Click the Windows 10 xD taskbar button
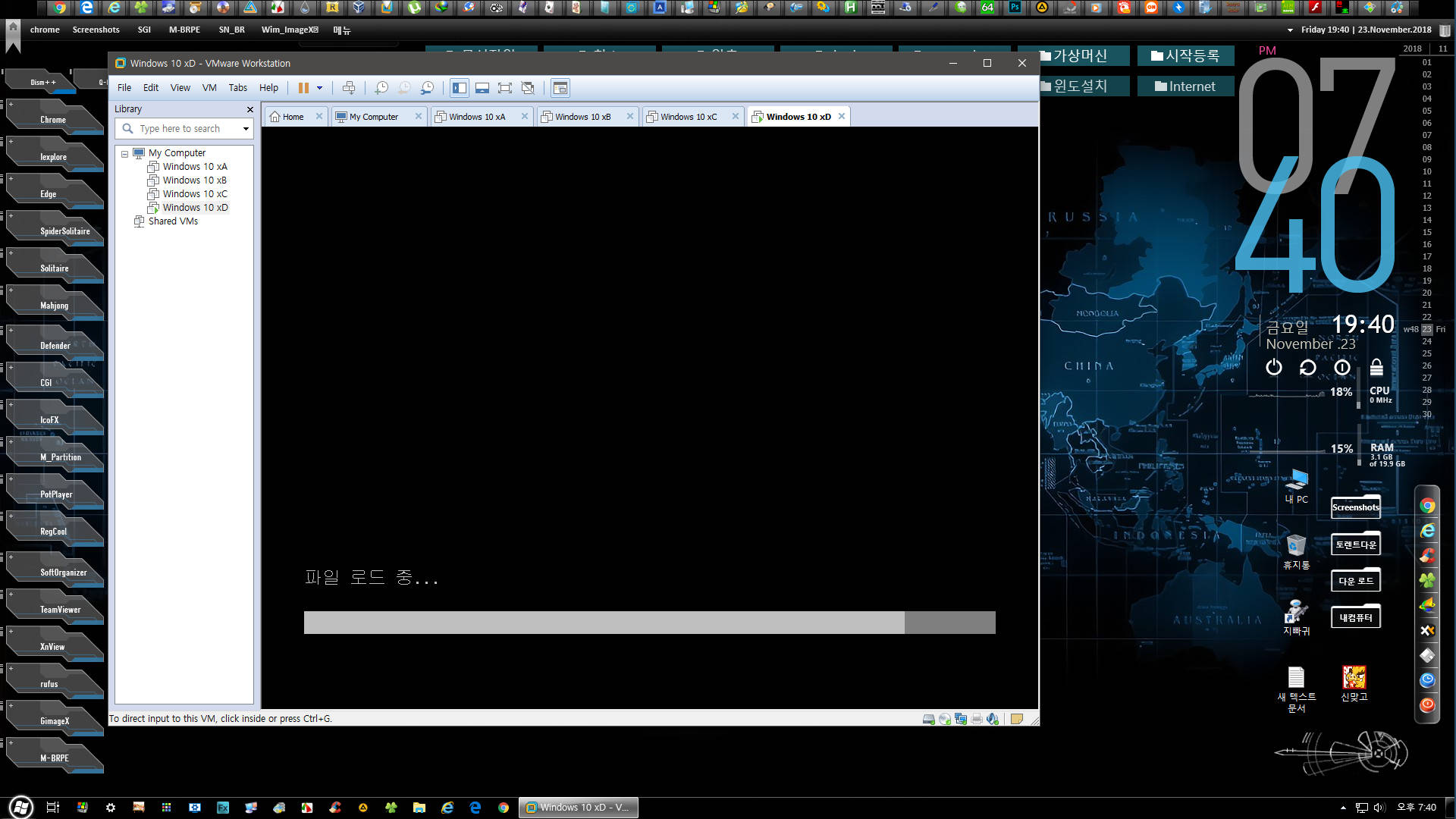 click(x=579, y=808)
